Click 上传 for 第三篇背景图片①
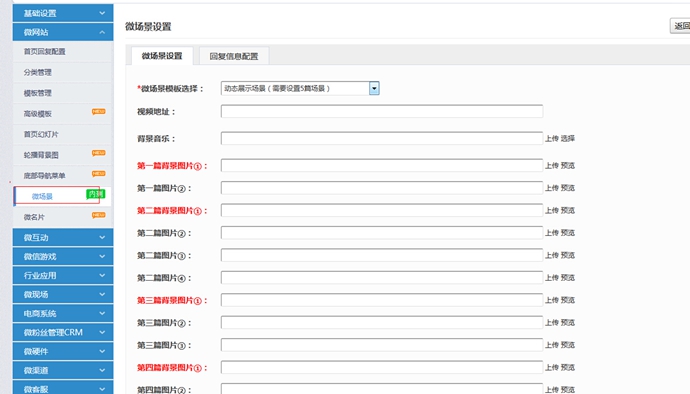690x394 pixels. point(552,300)
